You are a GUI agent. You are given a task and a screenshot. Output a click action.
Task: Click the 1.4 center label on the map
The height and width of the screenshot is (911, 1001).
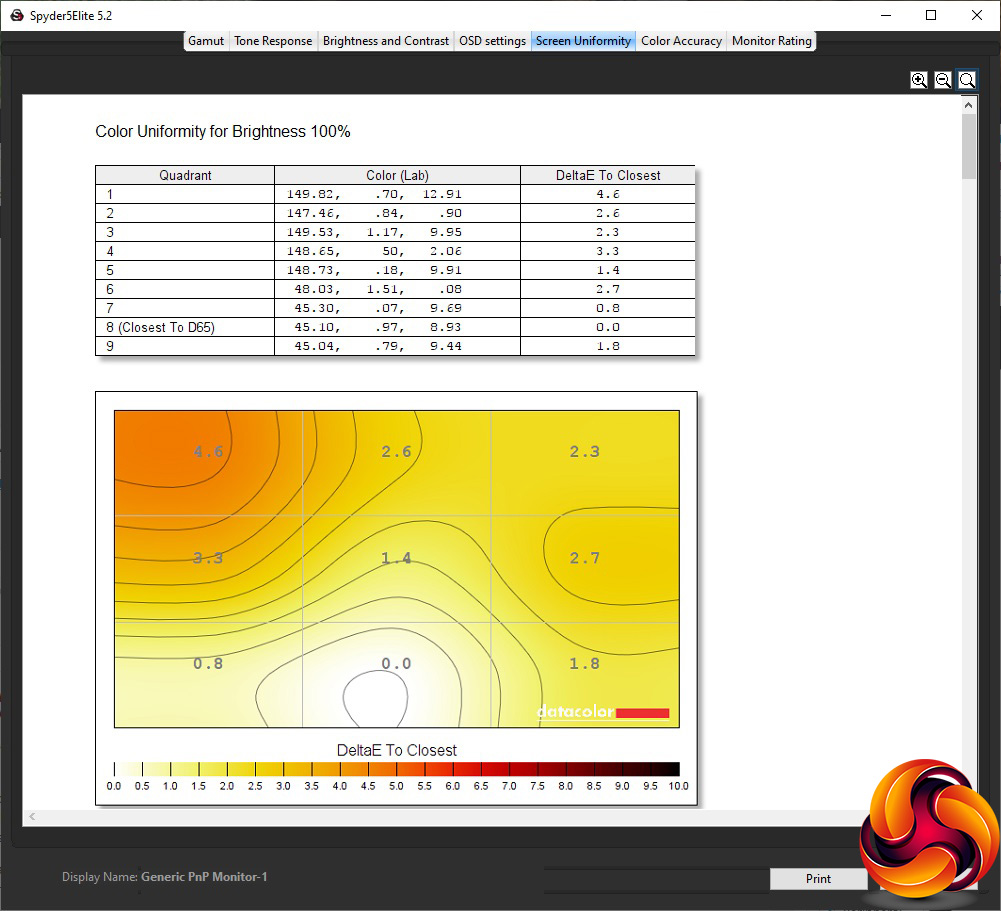[396, 558]
